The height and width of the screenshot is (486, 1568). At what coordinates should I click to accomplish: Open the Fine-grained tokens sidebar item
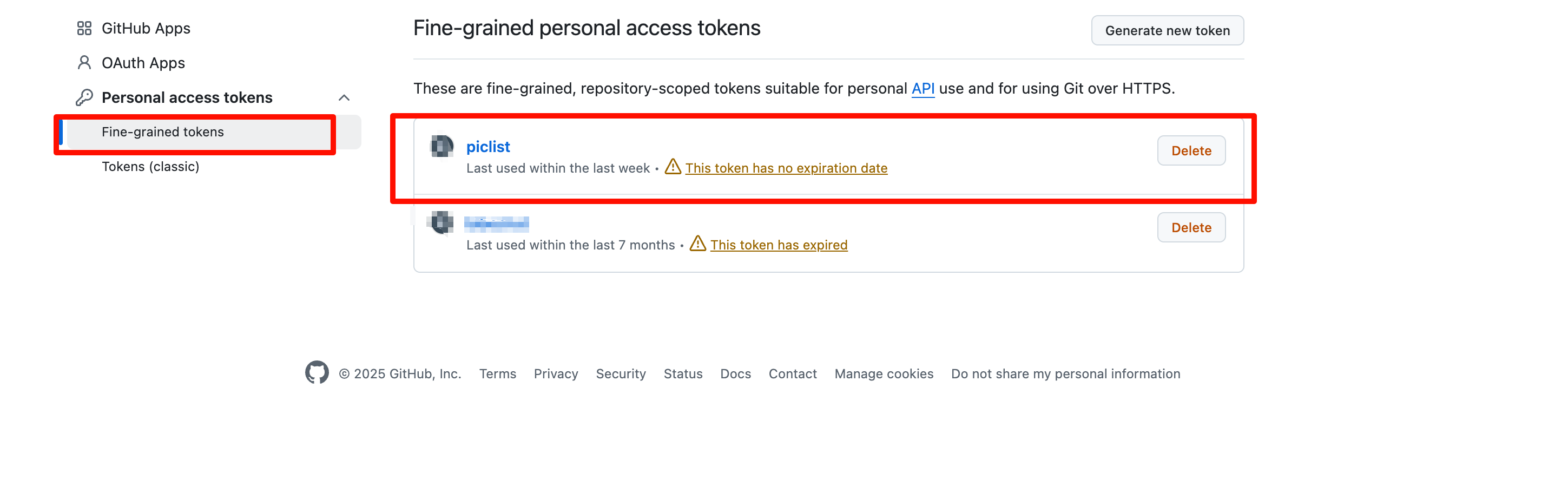tap(162, 132)
